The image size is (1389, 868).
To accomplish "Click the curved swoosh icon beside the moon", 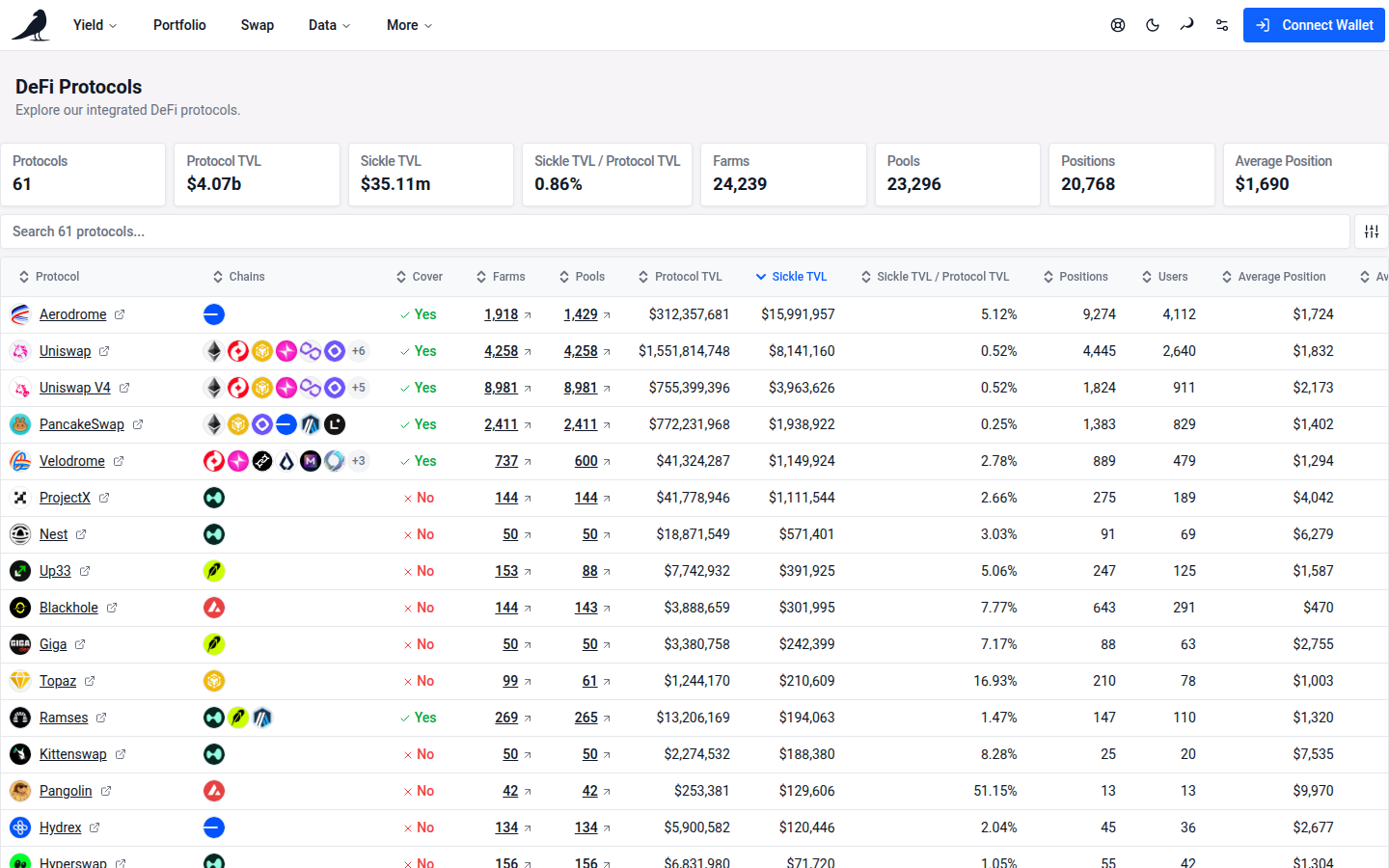I will pos(1187,25).
